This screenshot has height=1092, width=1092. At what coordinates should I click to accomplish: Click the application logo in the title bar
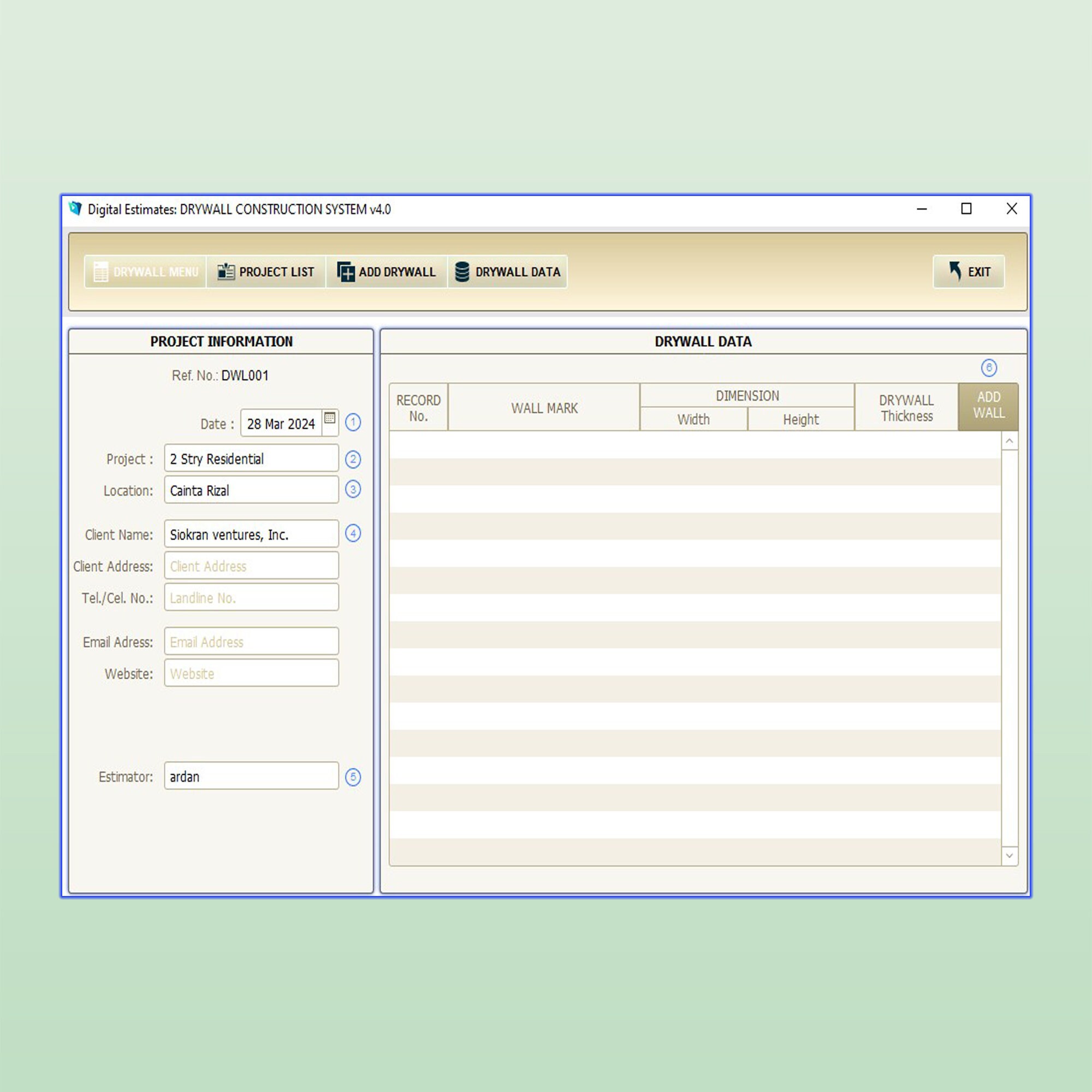click(74, 209)
